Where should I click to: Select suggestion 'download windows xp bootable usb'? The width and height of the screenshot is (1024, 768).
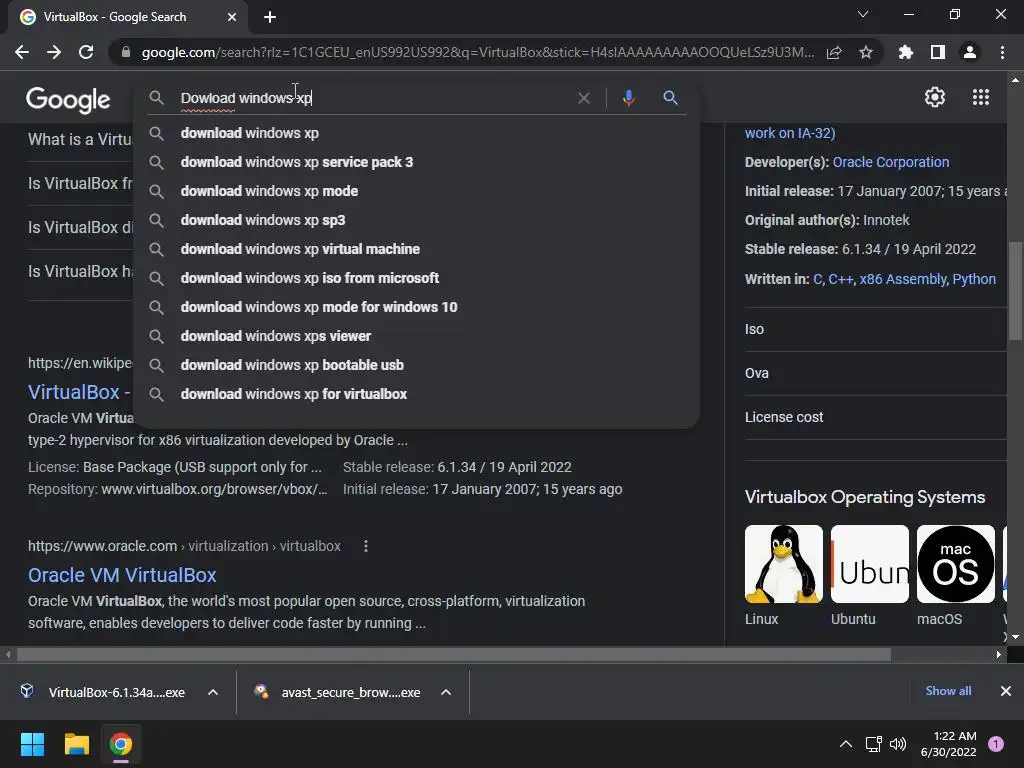417,365
